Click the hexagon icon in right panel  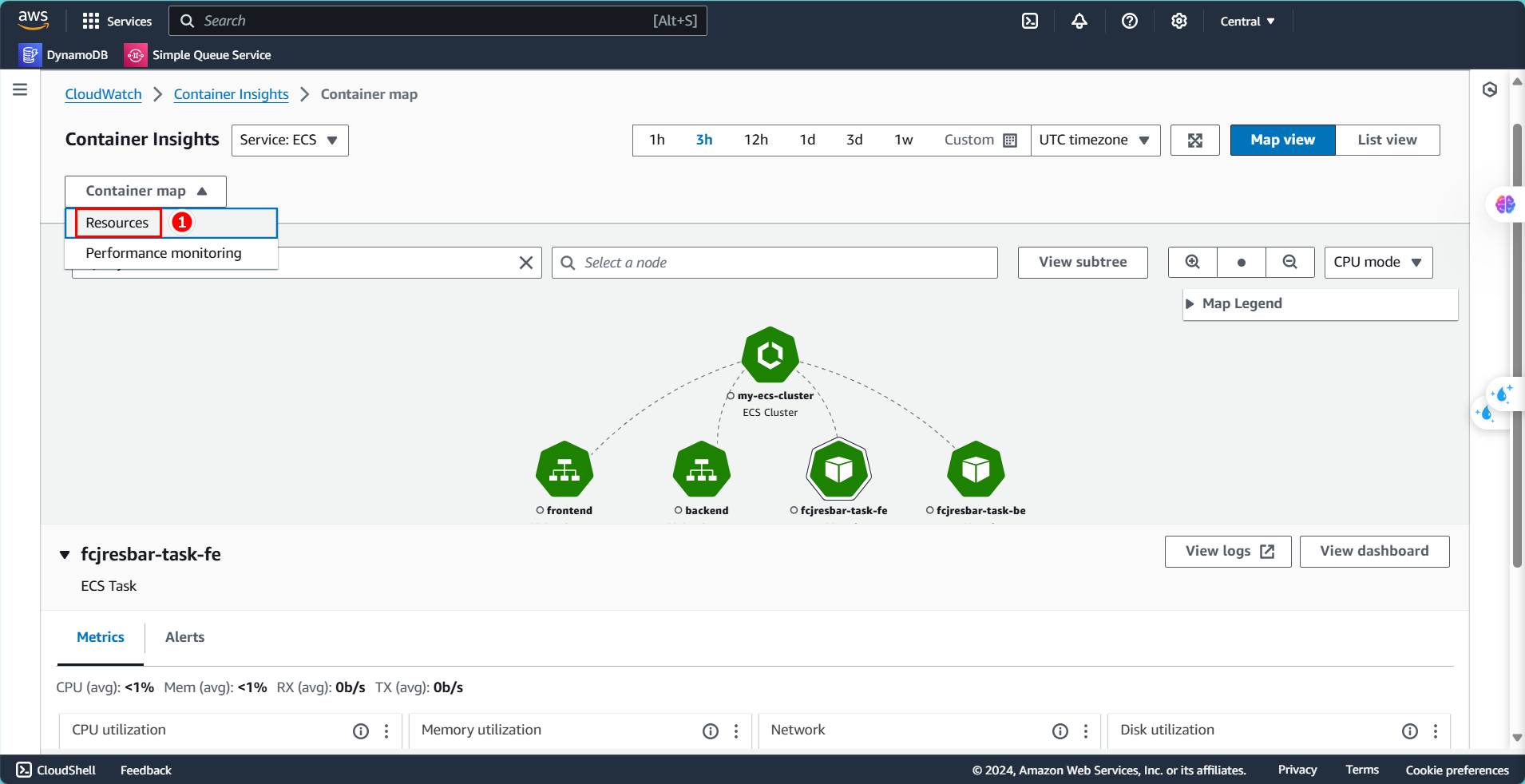(x=1490, y=89)
